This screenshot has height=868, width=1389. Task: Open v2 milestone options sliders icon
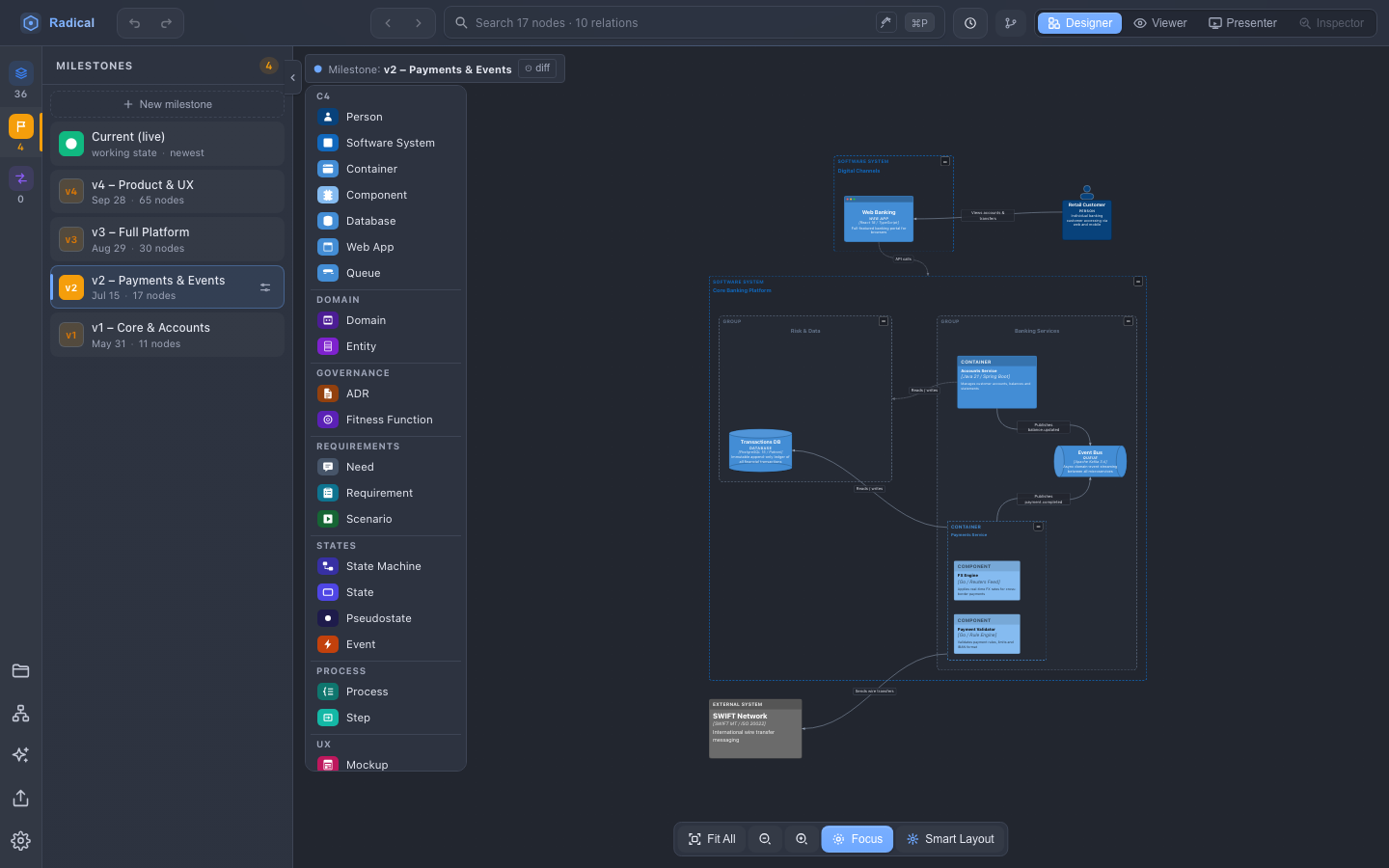265,287
